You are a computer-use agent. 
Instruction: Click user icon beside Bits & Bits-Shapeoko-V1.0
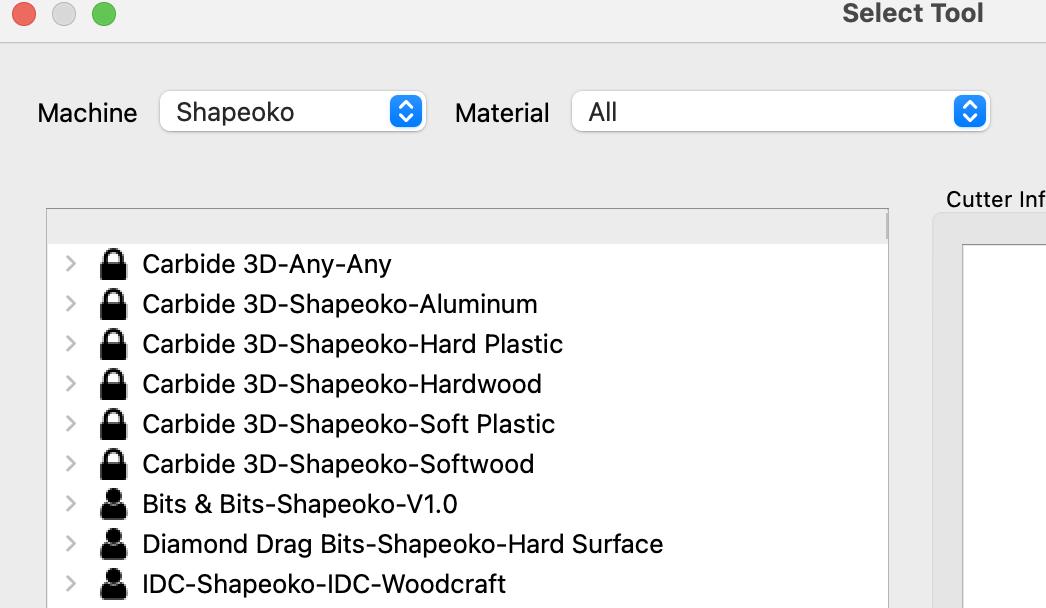113,505
